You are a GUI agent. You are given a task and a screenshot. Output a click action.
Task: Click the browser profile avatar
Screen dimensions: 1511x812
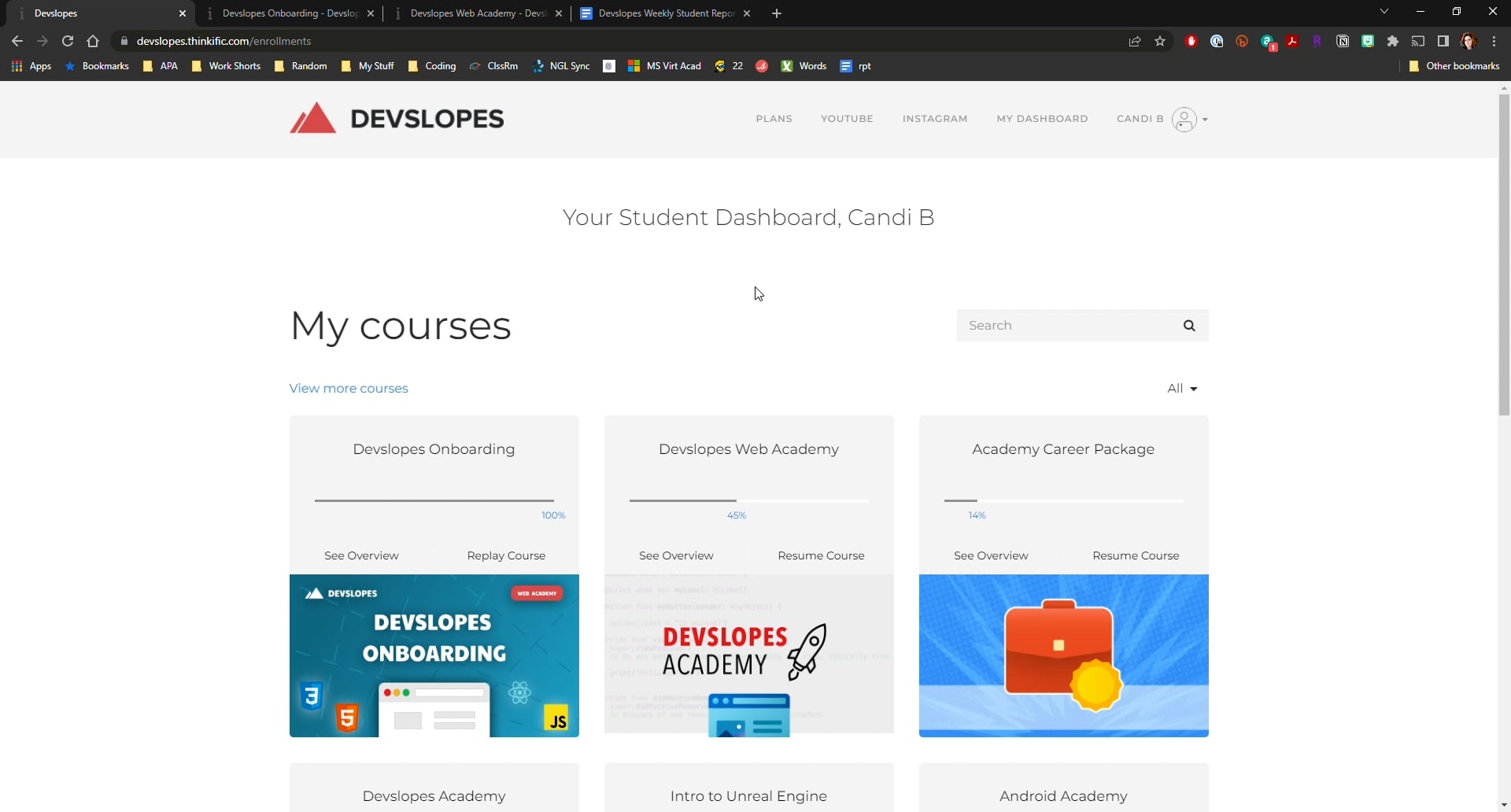coord(1469,41)
